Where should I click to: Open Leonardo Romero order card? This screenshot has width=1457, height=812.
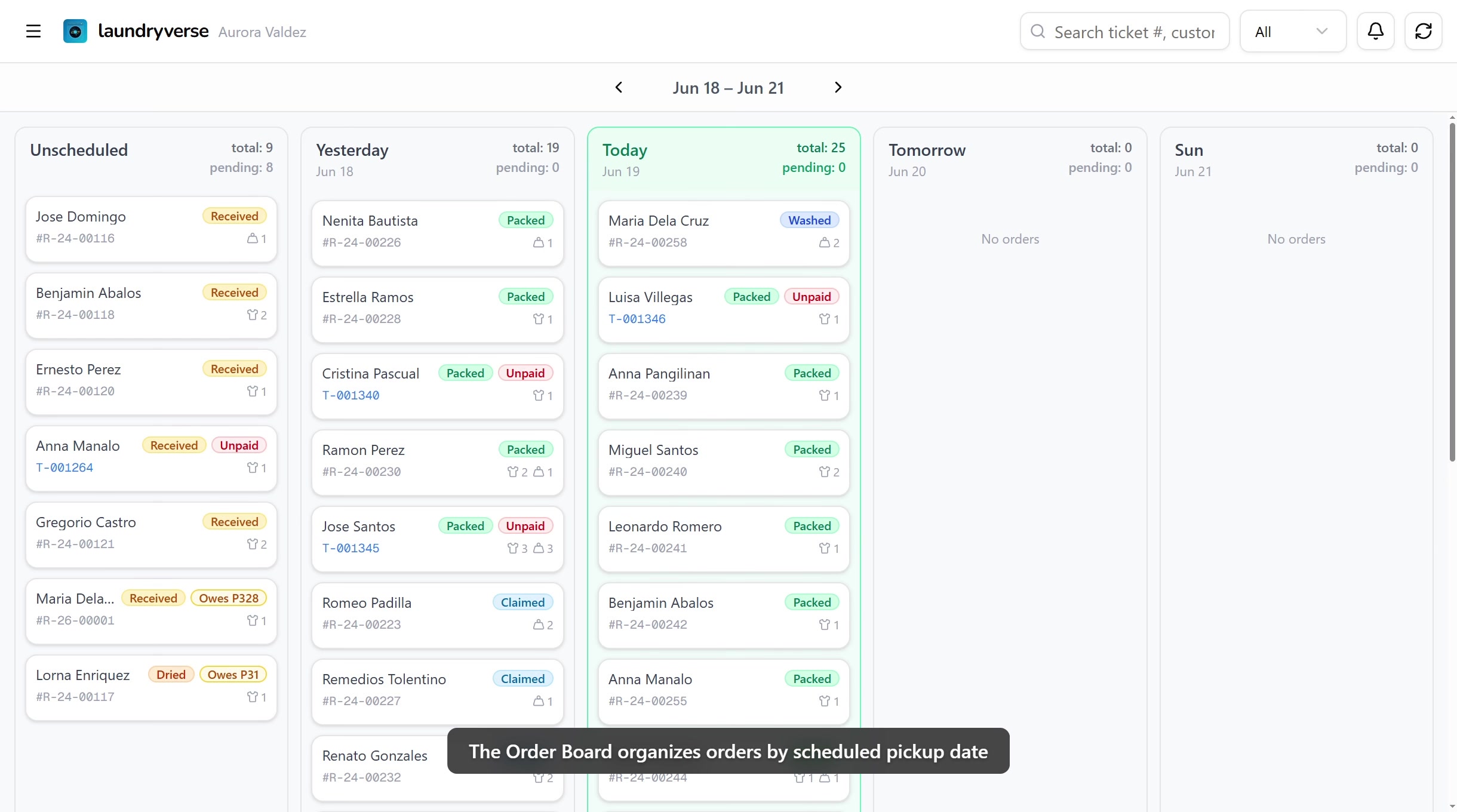pos(724,539)
